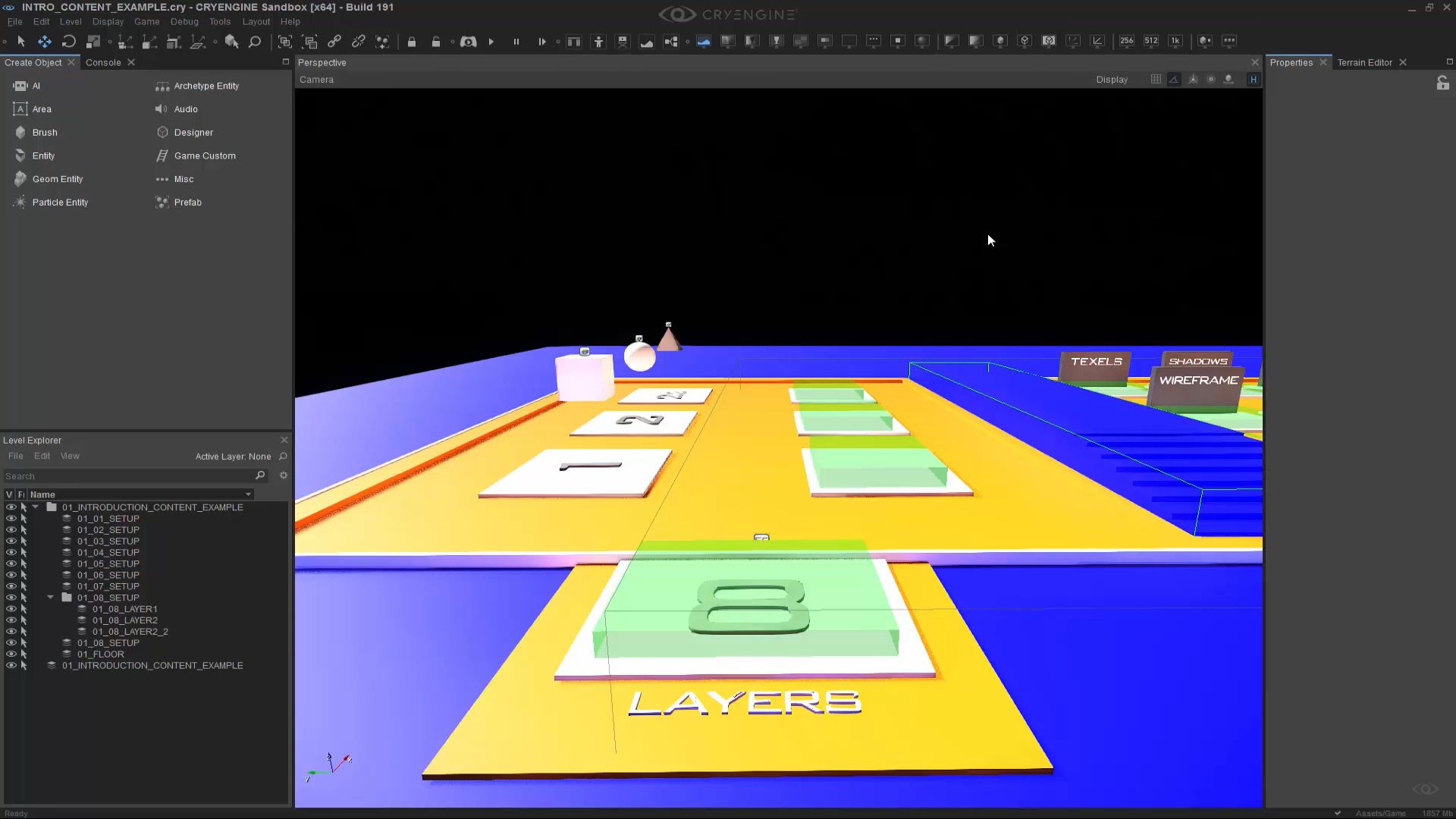Select the Move tool in the toolbar
The height and width of the screenshot is (819, 1456).
(44, 42)
